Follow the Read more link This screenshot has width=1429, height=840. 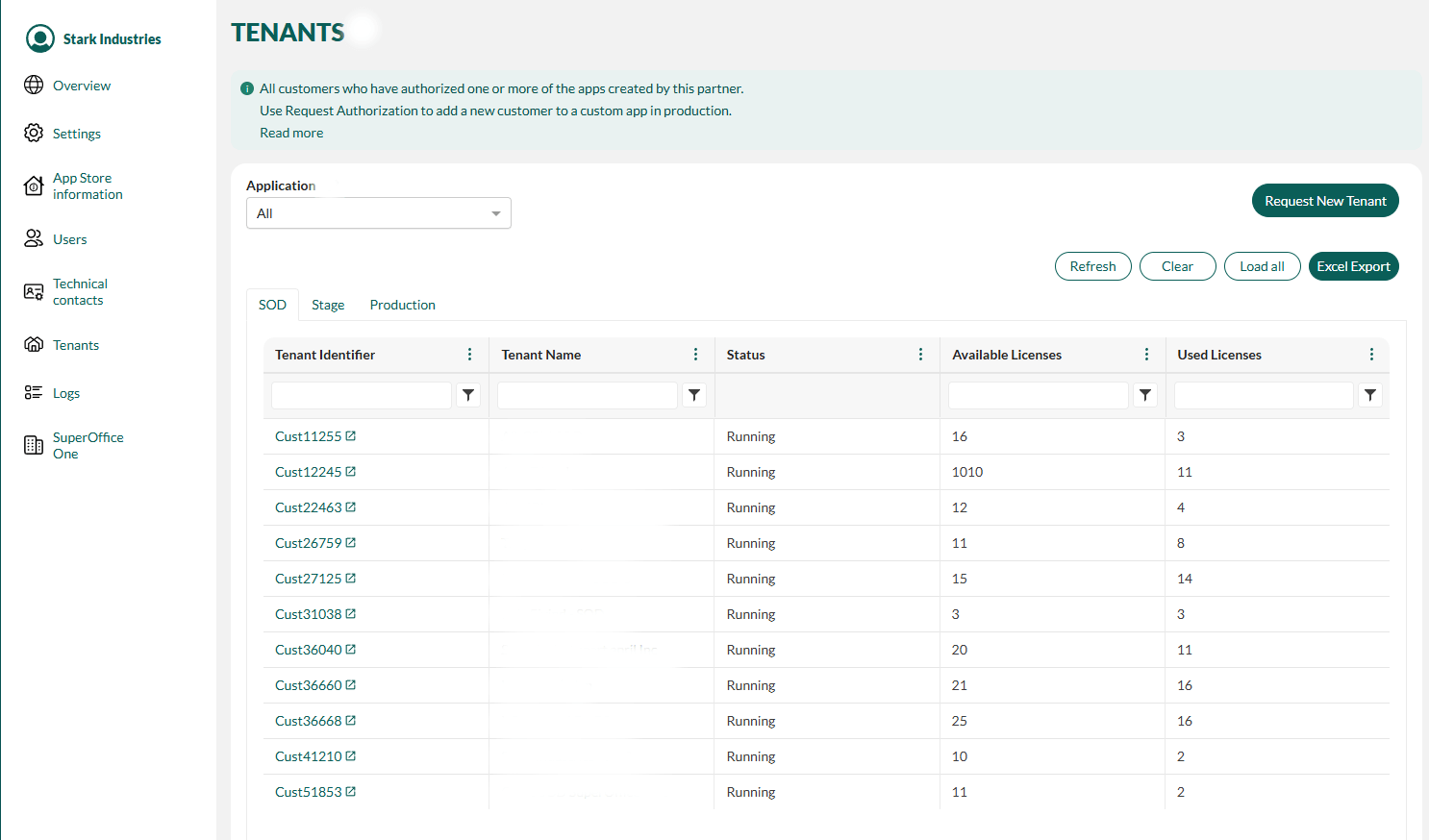(x=291, y=133)
